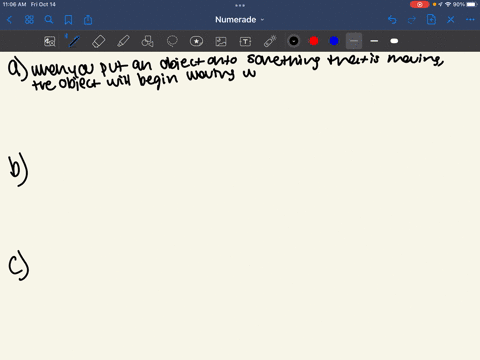This screenshot has height=360, width=480.
Task: Select the medium stroke width
Action: 374,41
